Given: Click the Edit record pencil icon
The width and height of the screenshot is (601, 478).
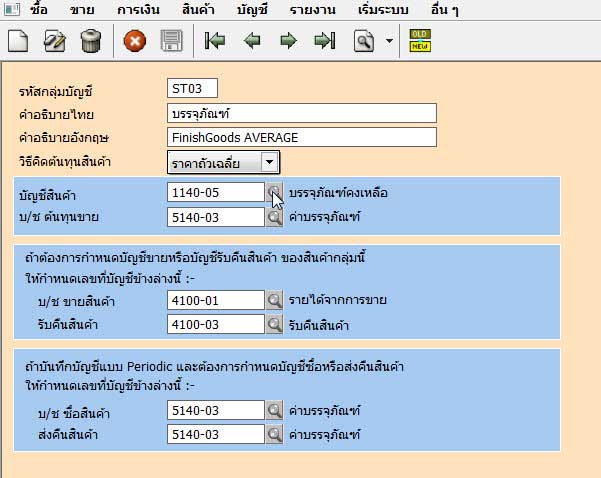Looking at the screenshot, I should click(54, 41).
